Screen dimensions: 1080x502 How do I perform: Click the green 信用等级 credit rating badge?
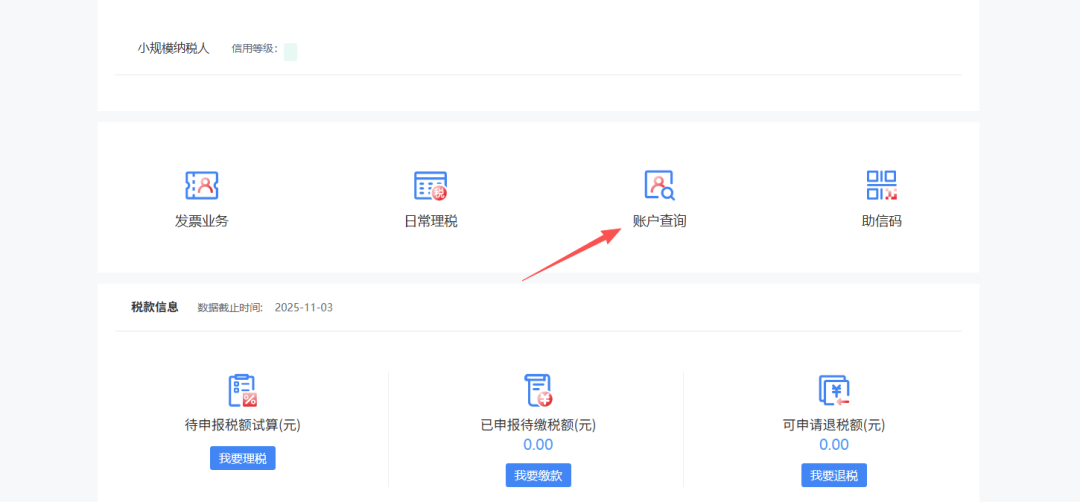[290, 52]
